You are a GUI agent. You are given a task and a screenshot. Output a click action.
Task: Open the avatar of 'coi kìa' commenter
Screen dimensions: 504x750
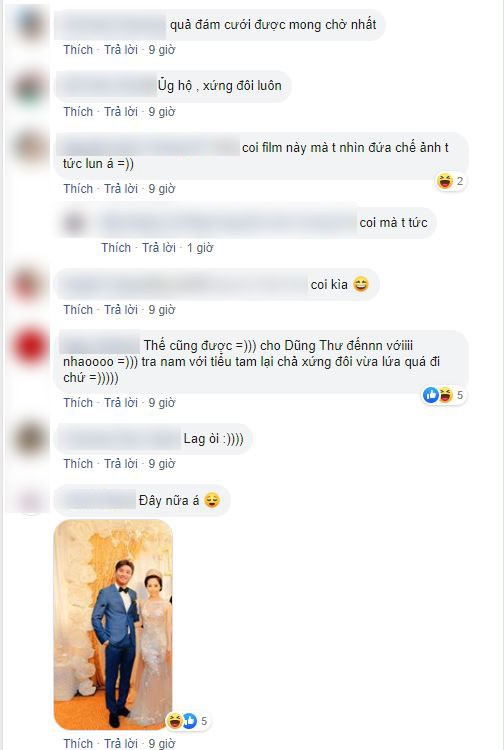point(30,284)
